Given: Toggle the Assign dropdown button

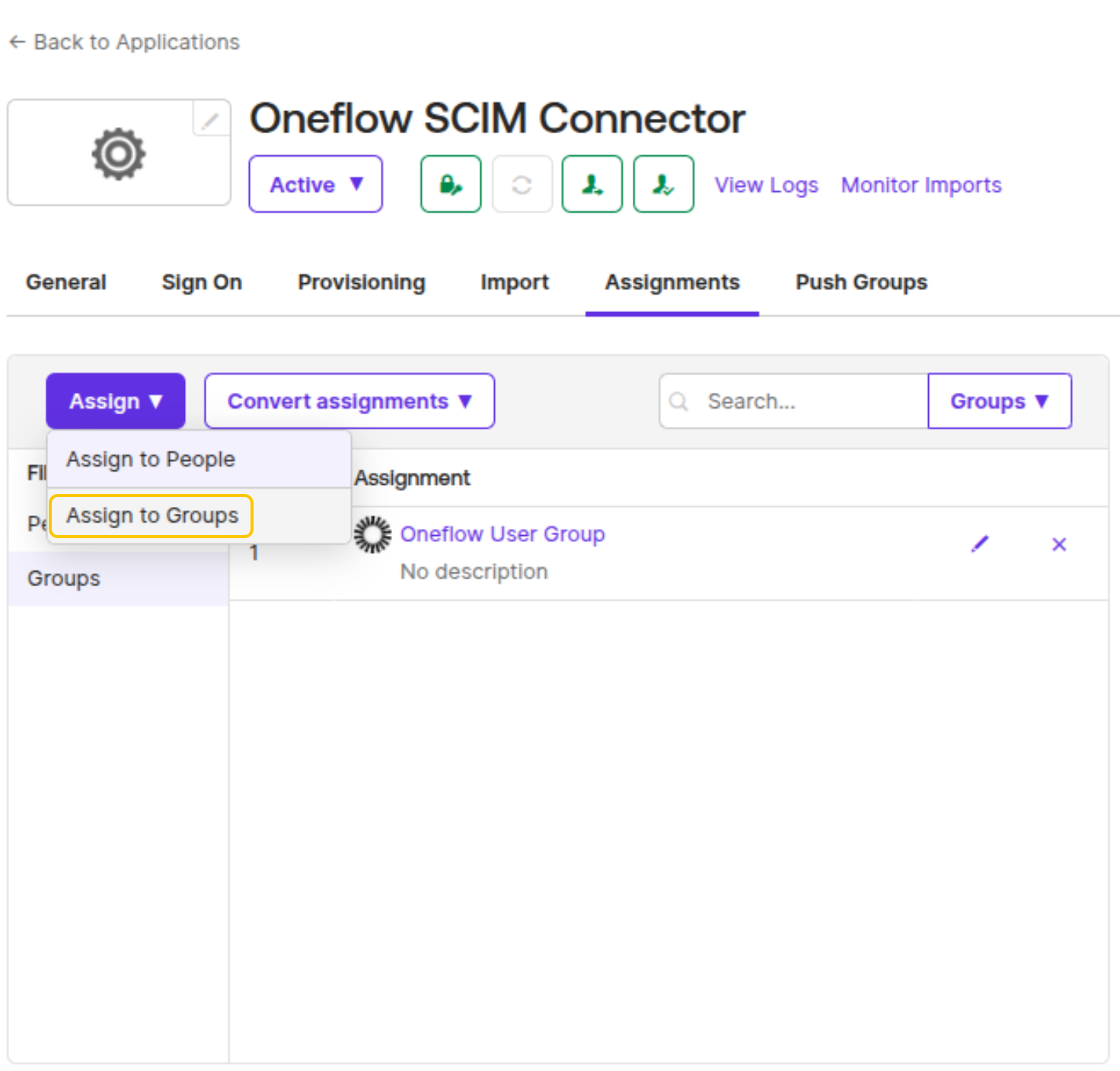Looking at the screenshot, I should [116, 401].
